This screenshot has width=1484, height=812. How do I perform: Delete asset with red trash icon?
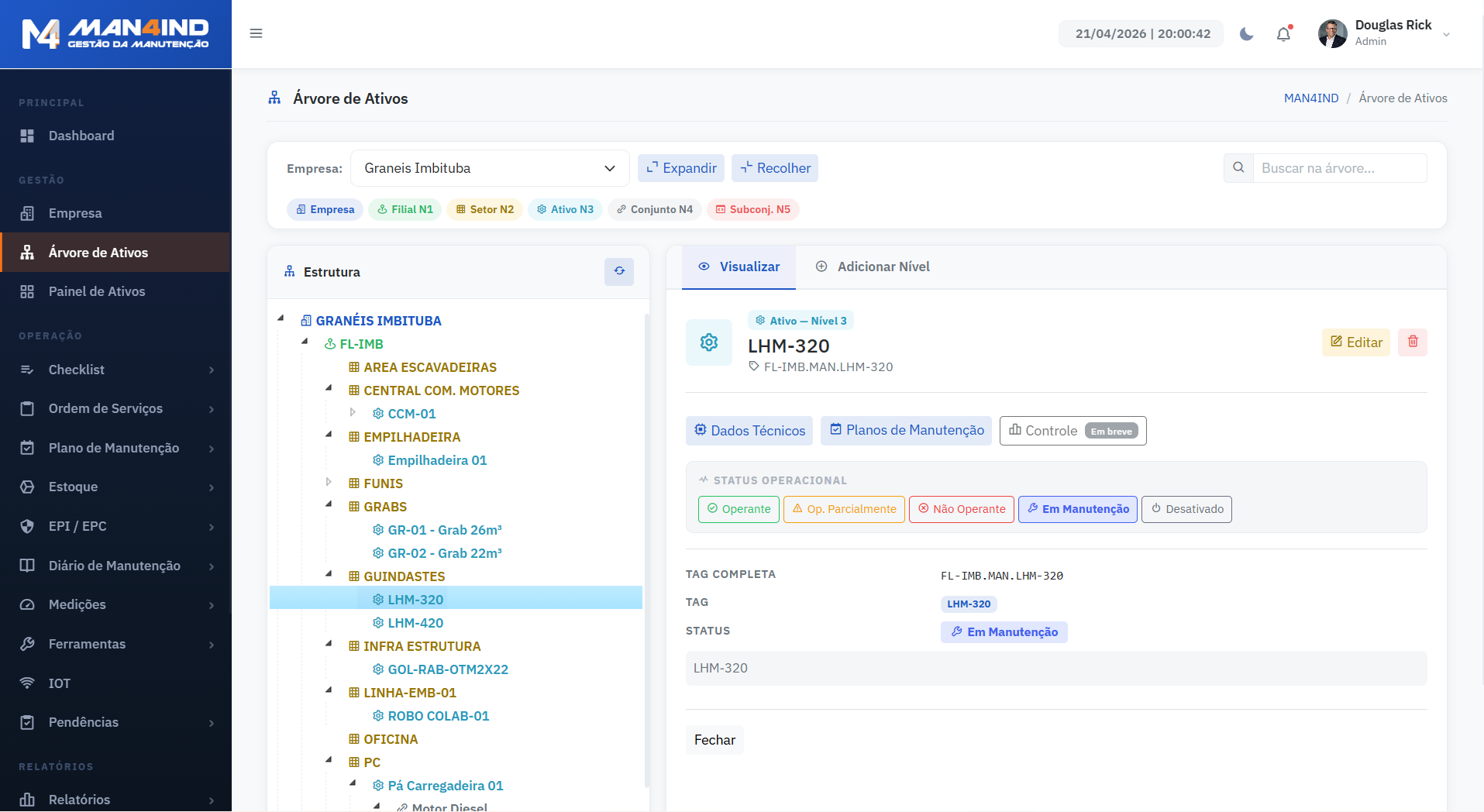point(1412,342)
